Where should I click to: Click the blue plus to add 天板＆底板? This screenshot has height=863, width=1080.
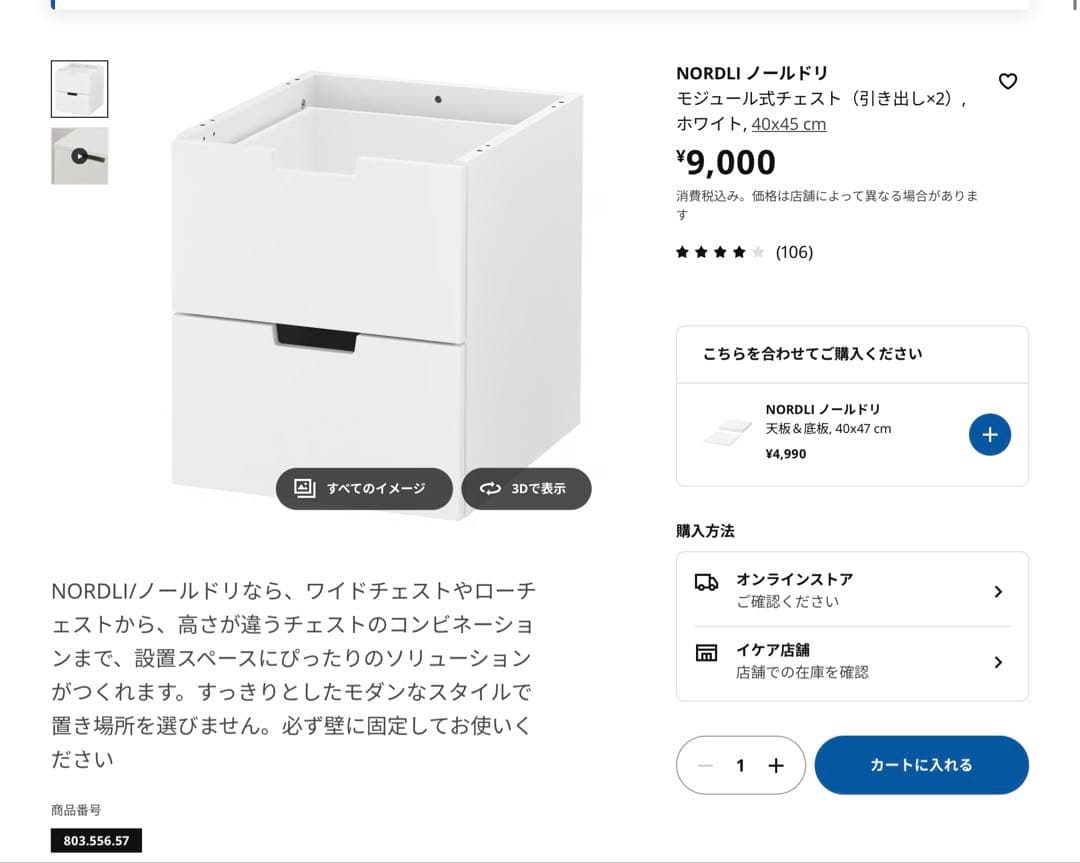[989, 434]
